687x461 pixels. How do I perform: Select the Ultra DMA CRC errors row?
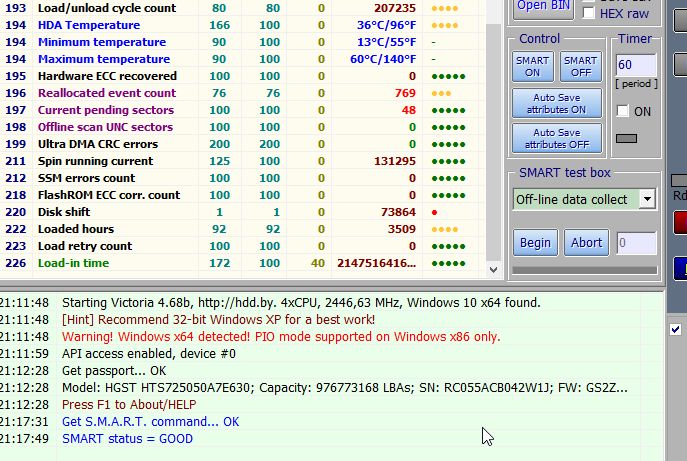tap(241, 144)
